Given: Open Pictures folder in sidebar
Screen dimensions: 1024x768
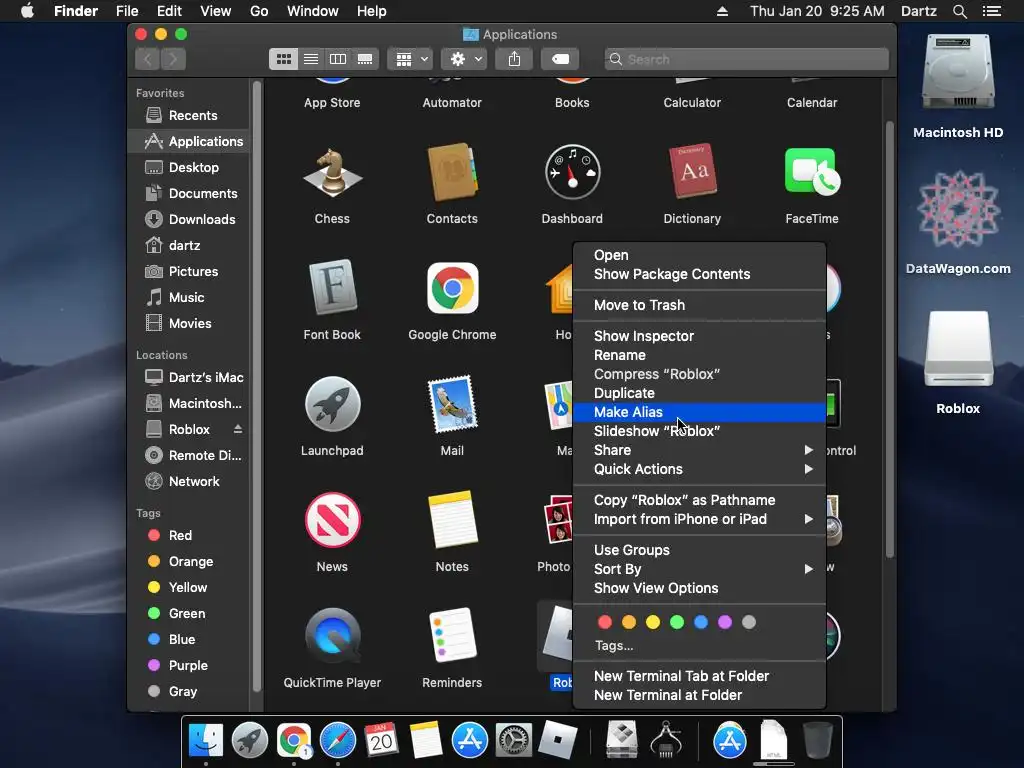Looking at the screenshot, I should (189, 272).
